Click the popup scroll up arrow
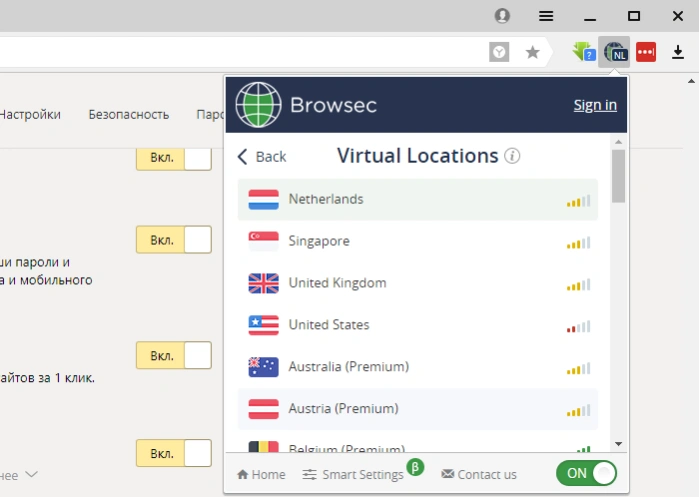Screen dimensions: 699x497 618,142
